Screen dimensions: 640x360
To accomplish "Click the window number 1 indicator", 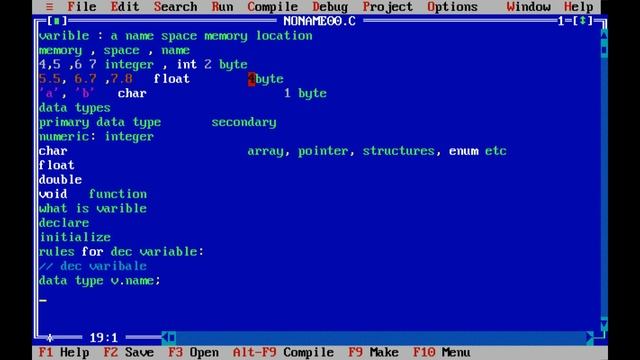I will click(561, 21).
